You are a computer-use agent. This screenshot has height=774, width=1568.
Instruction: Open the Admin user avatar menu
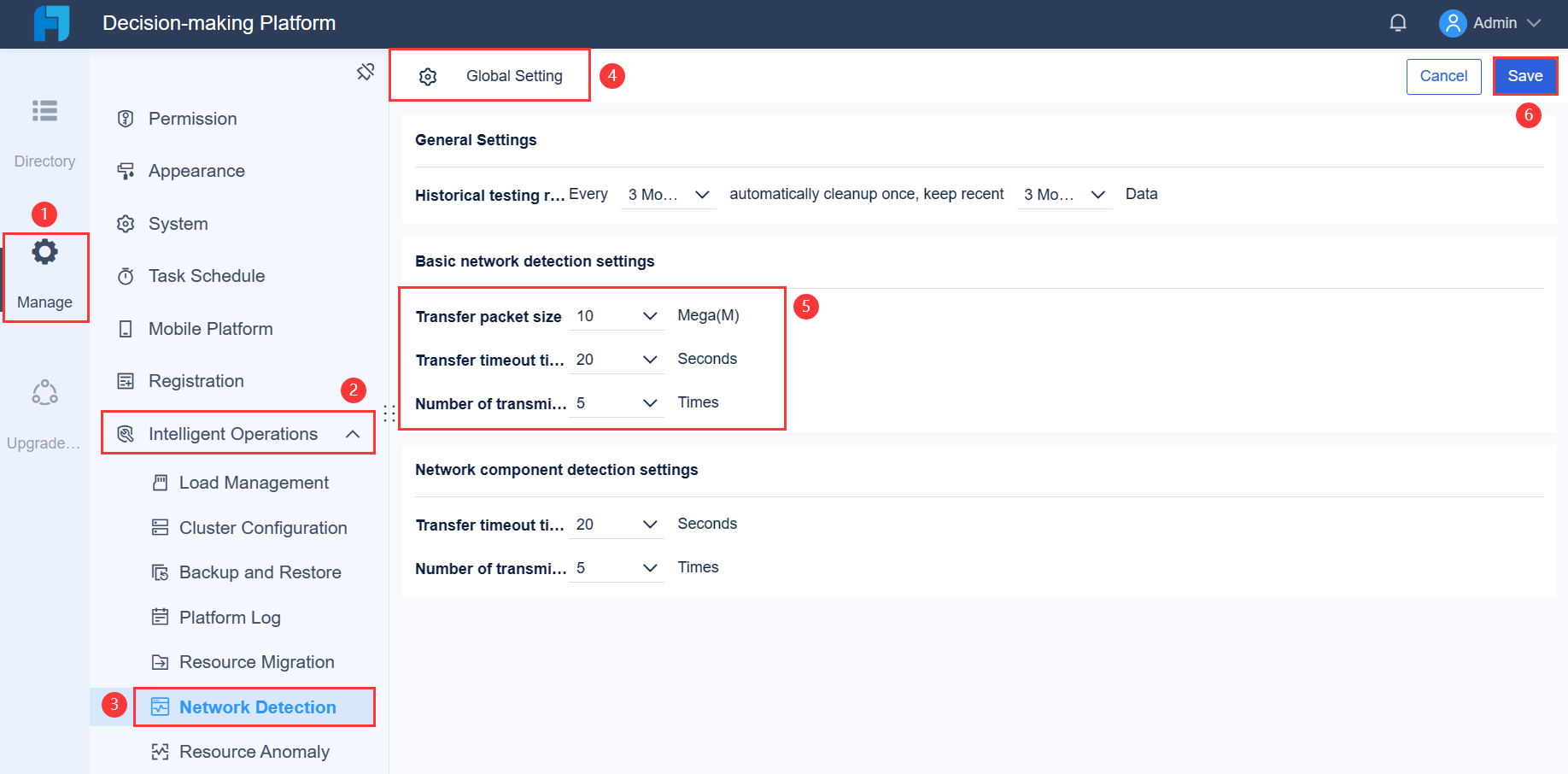tap(1452, 23)
